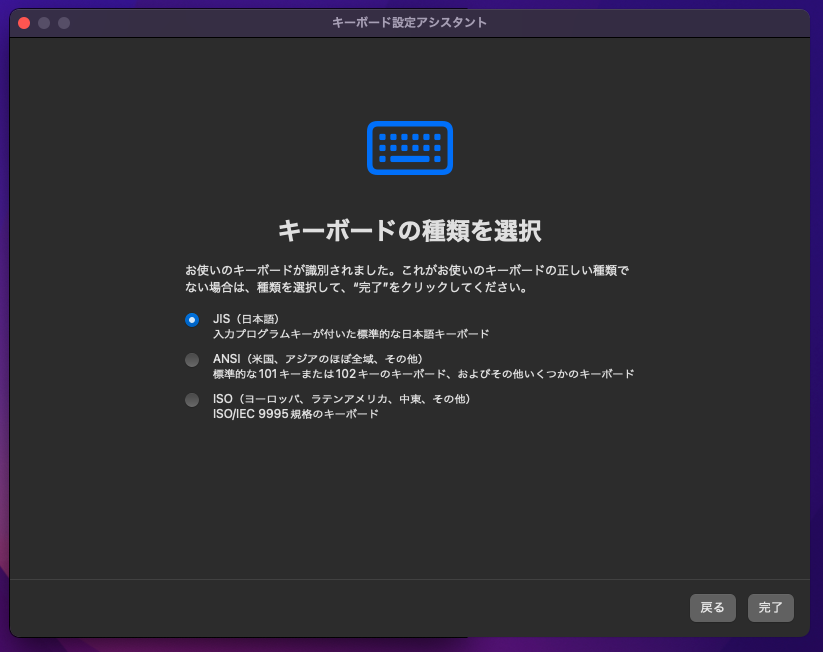Viewport: 823px width, 652px height.
Task: Click the 戻る button
Action: click(713, 608)
